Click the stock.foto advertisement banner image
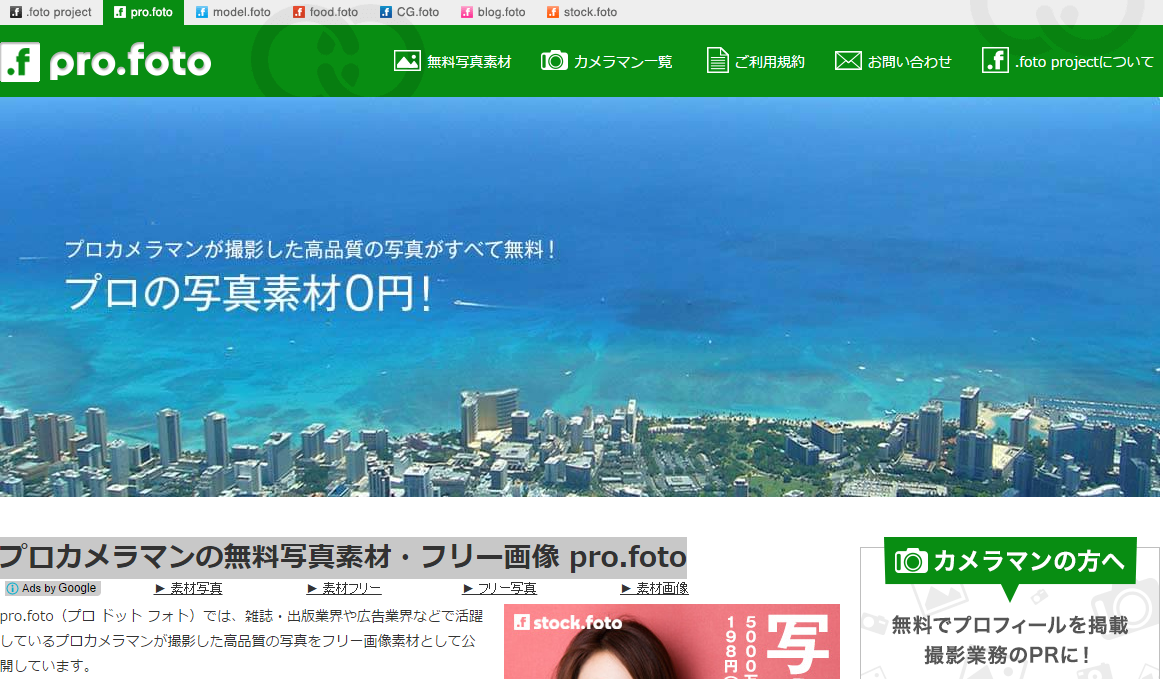This screenshot has height=679, width=1163. 671,642
